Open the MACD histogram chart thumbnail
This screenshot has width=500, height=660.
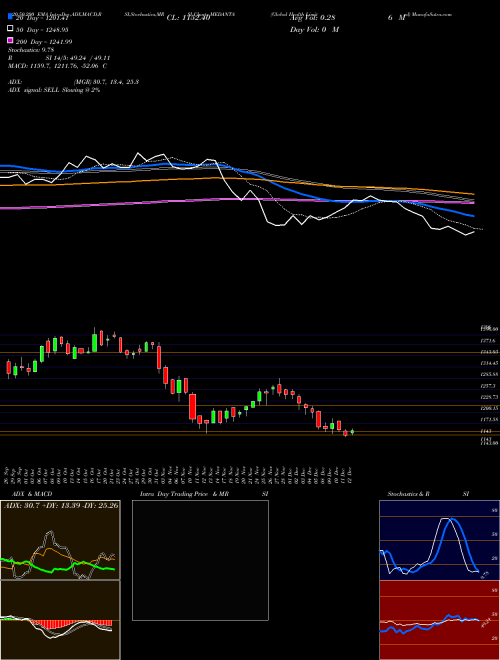click(x=60, y=620)
